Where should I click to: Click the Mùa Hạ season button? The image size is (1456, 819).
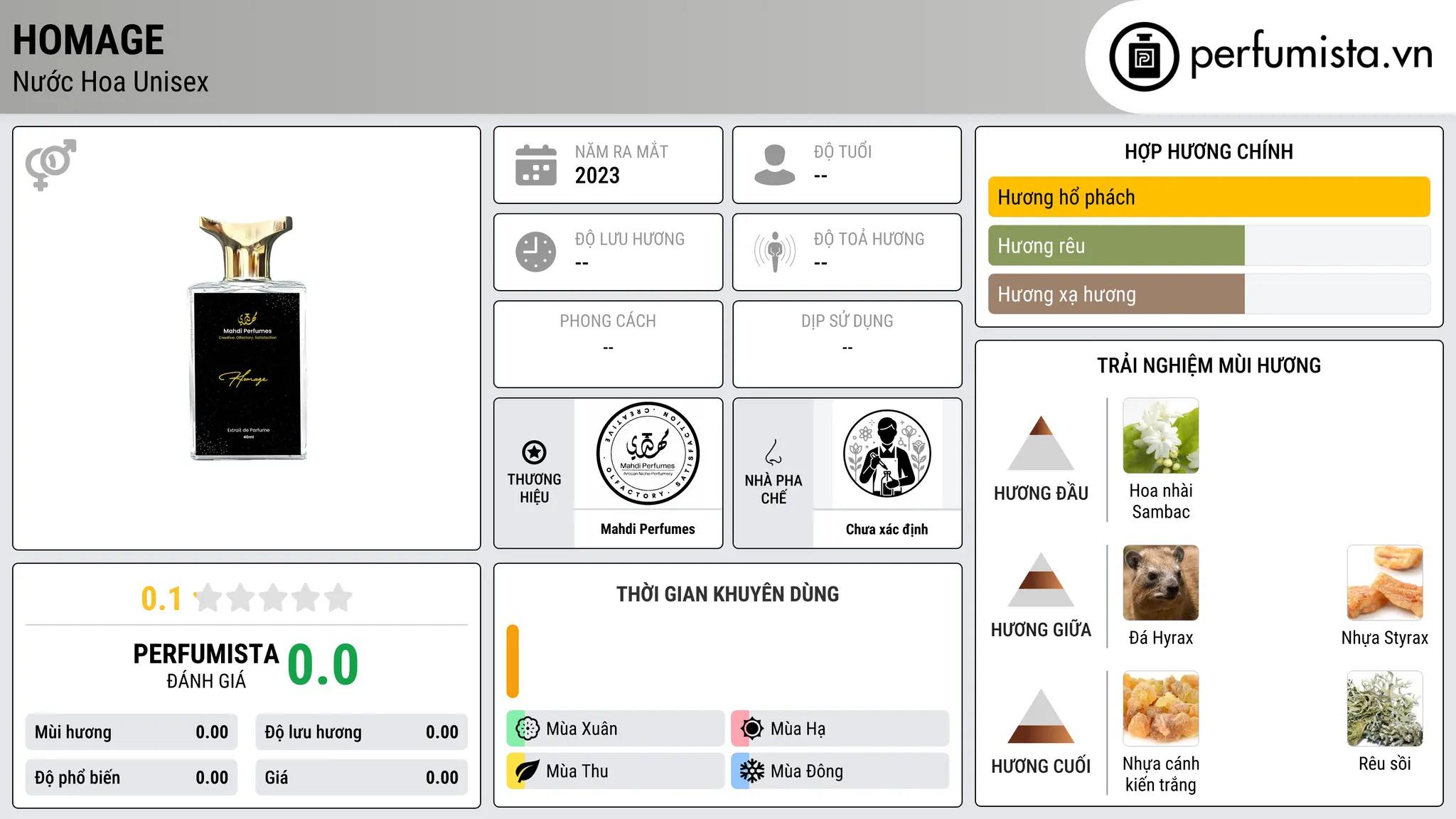click(x=840, y=729)
